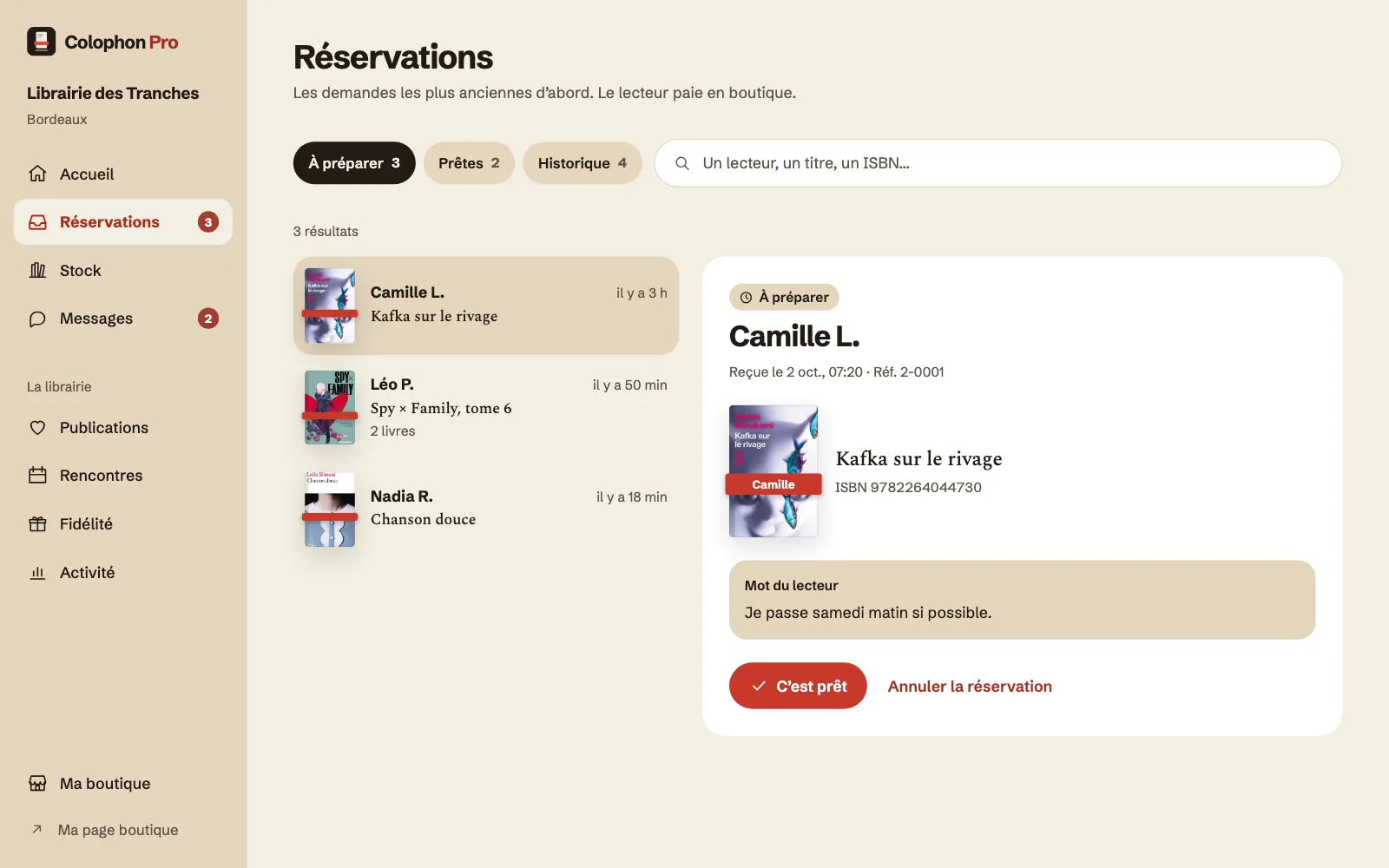Click the red Camille band on the cover

tap(773, 484)
